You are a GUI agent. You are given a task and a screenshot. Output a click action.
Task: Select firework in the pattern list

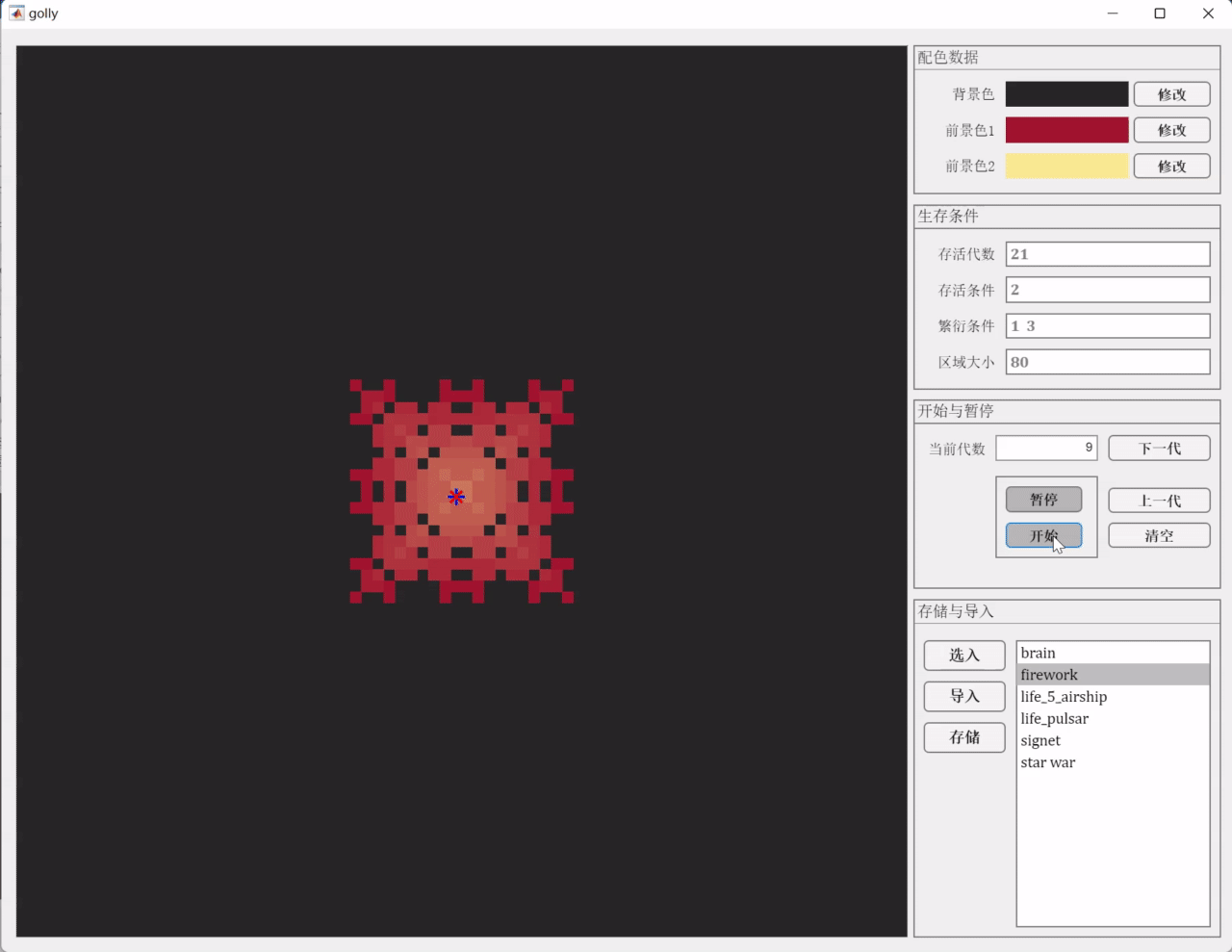point(1113,675)
